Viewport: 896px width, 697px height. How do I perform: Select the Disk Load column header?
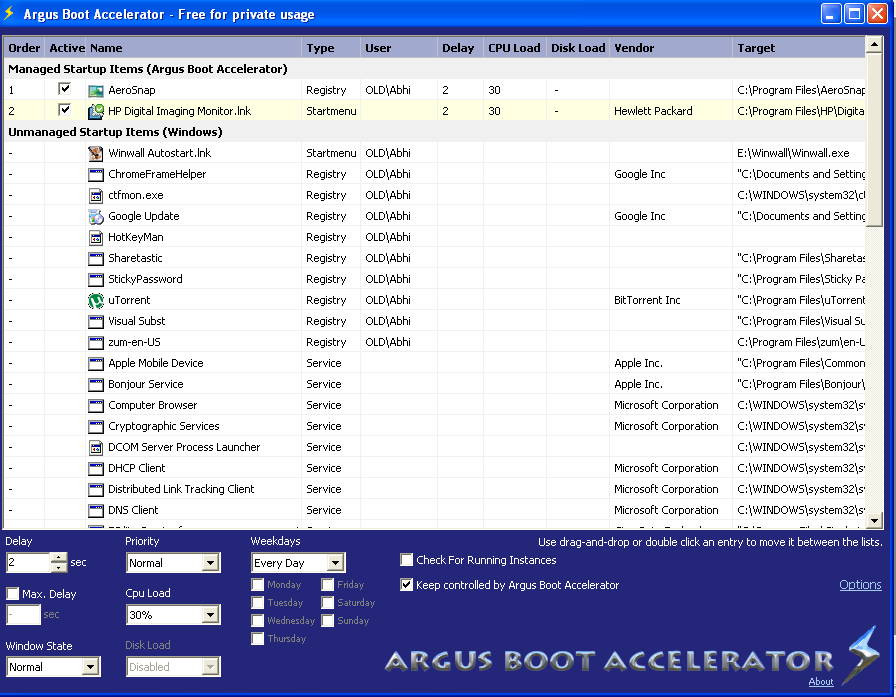click(x=578, y=48)
